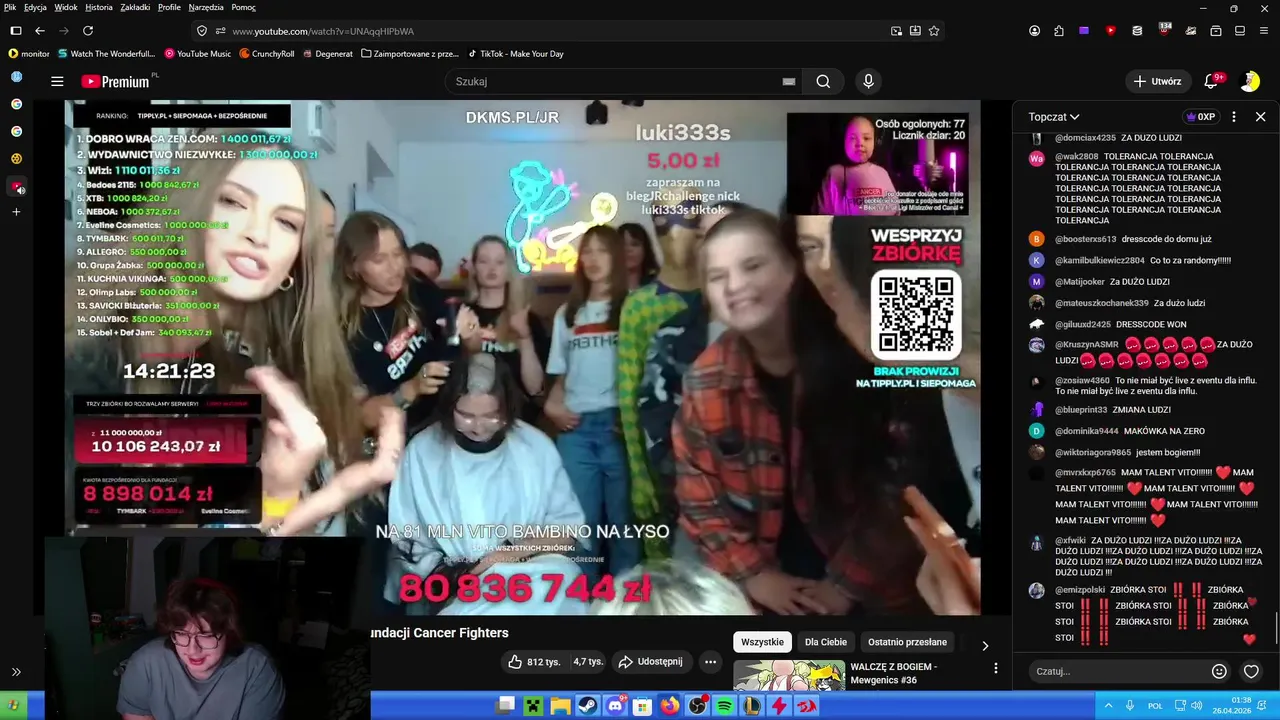The image size is (1280, 720).
Task: Open the Zaimportowane z prze... bookmarks folder
Action: (x=410, y=54)
